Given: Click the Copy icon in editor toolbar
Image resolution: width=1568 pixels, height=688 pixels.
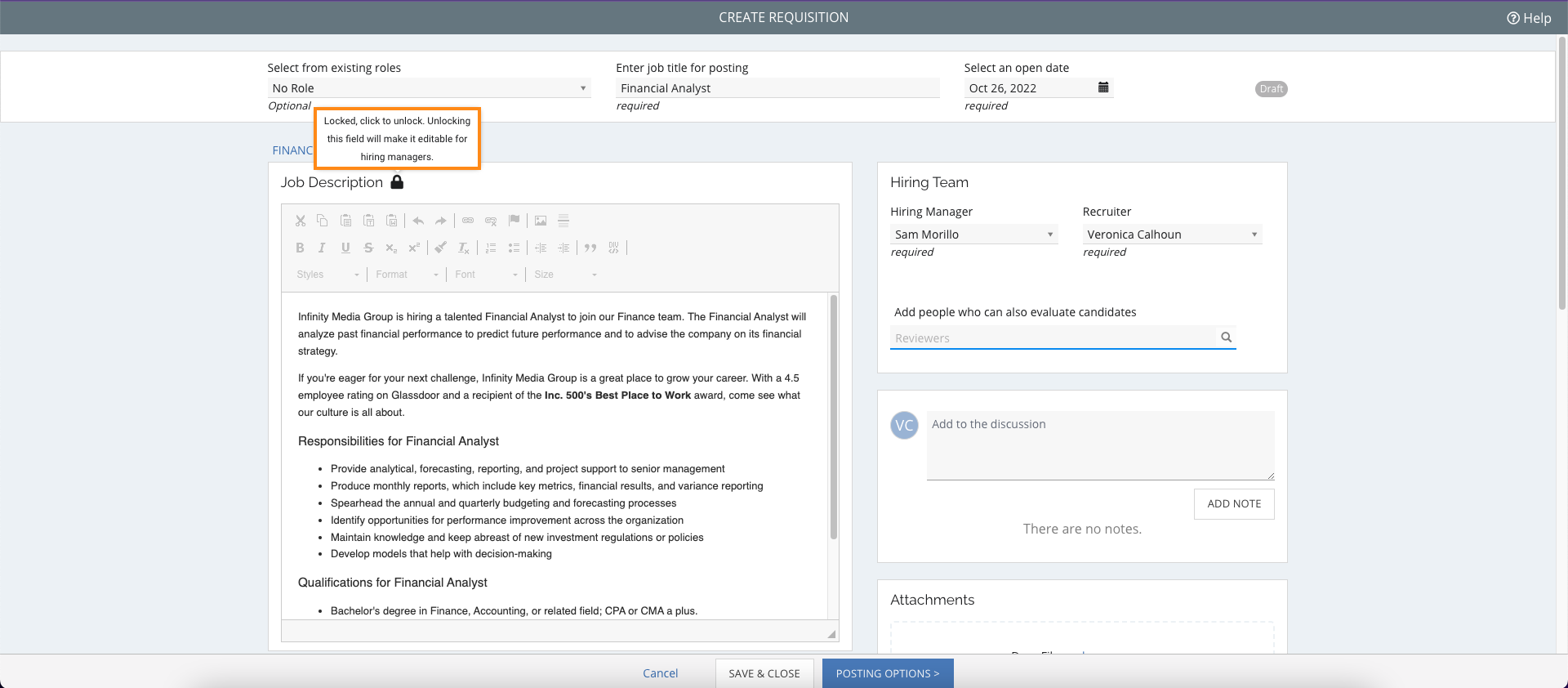Looking at the screenshot, I should (322, 221).
